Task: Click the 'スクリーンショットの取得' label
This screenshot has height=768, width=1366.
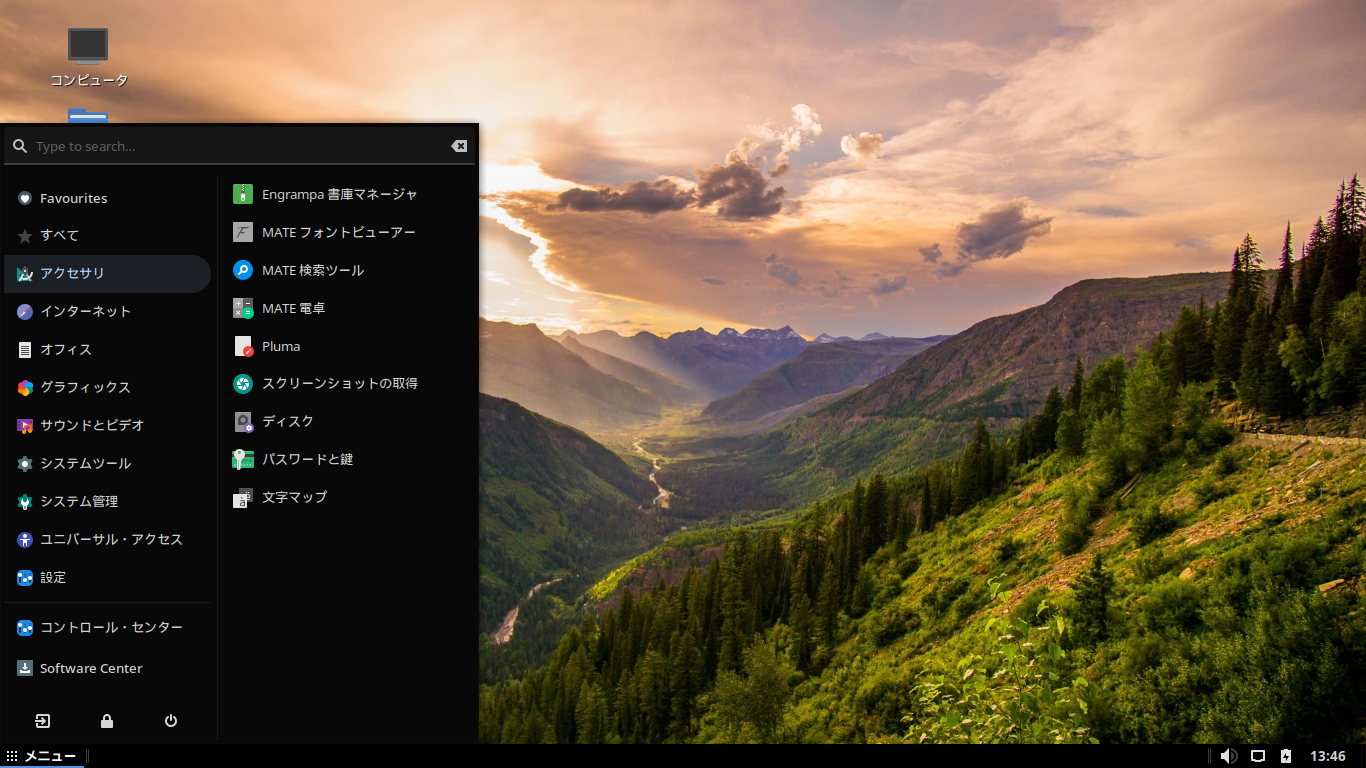Action: tap(340, 383)
